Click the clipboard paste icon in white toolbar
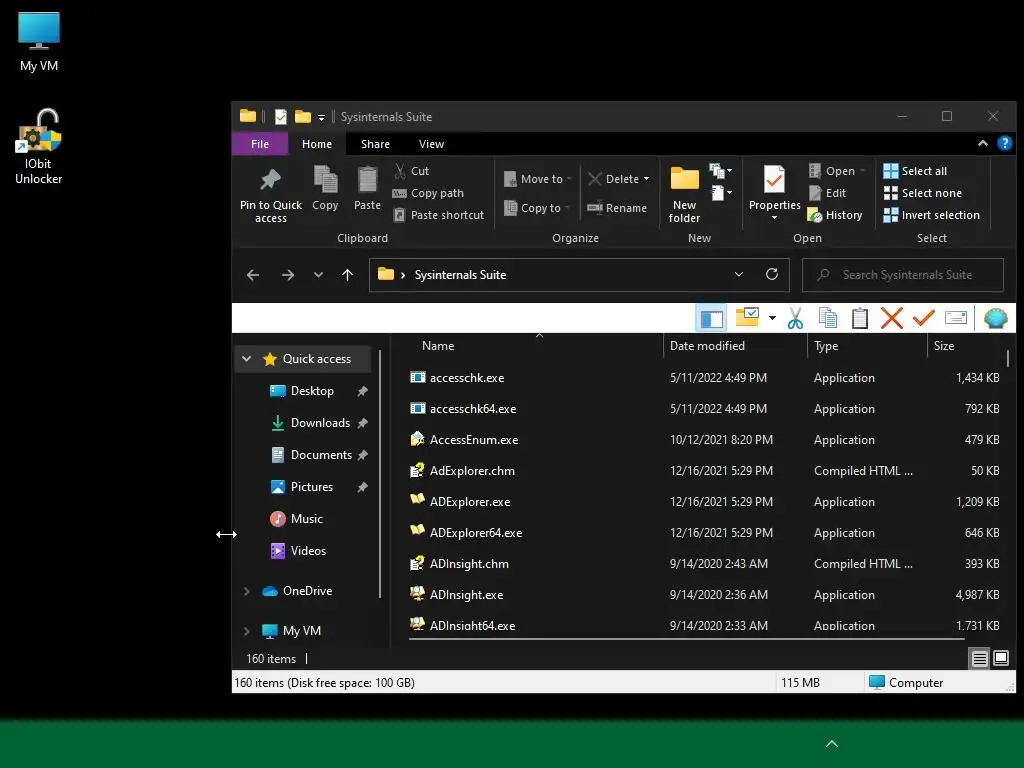Viewport: 1024px width, 768px height. click(x=859, y=318)
